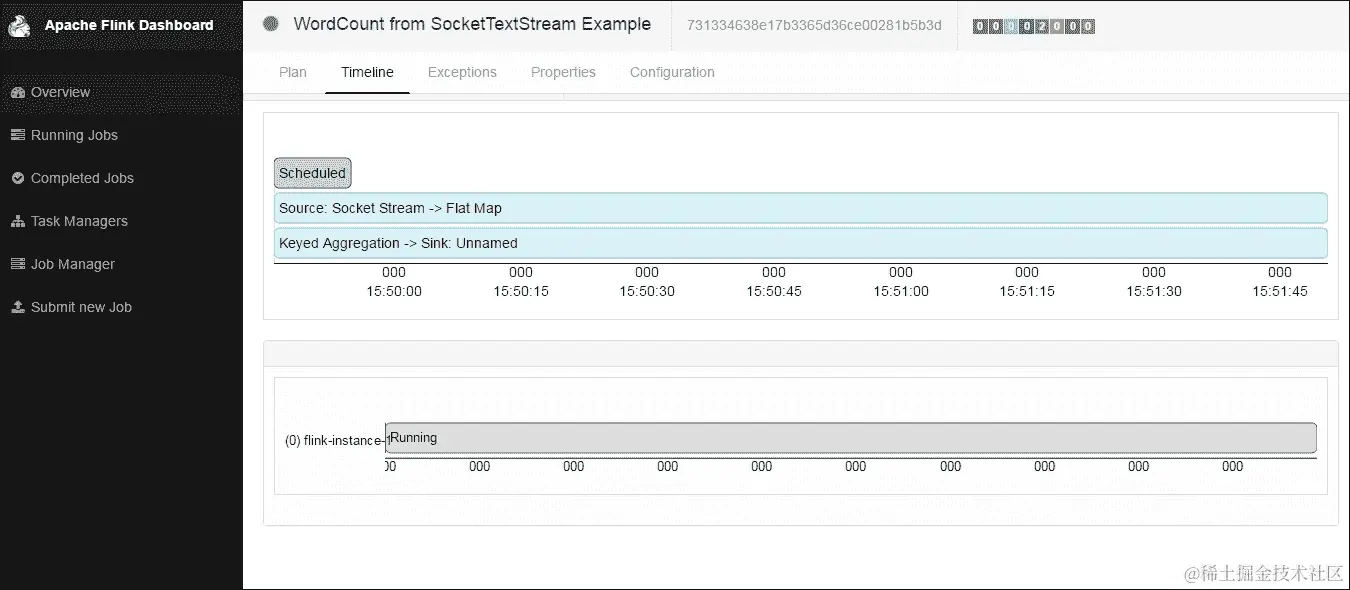The image size is (1350, 590).
Task: Click the Running subtask timeline bar
Action: pyautogui.click(x=851, y=438)
